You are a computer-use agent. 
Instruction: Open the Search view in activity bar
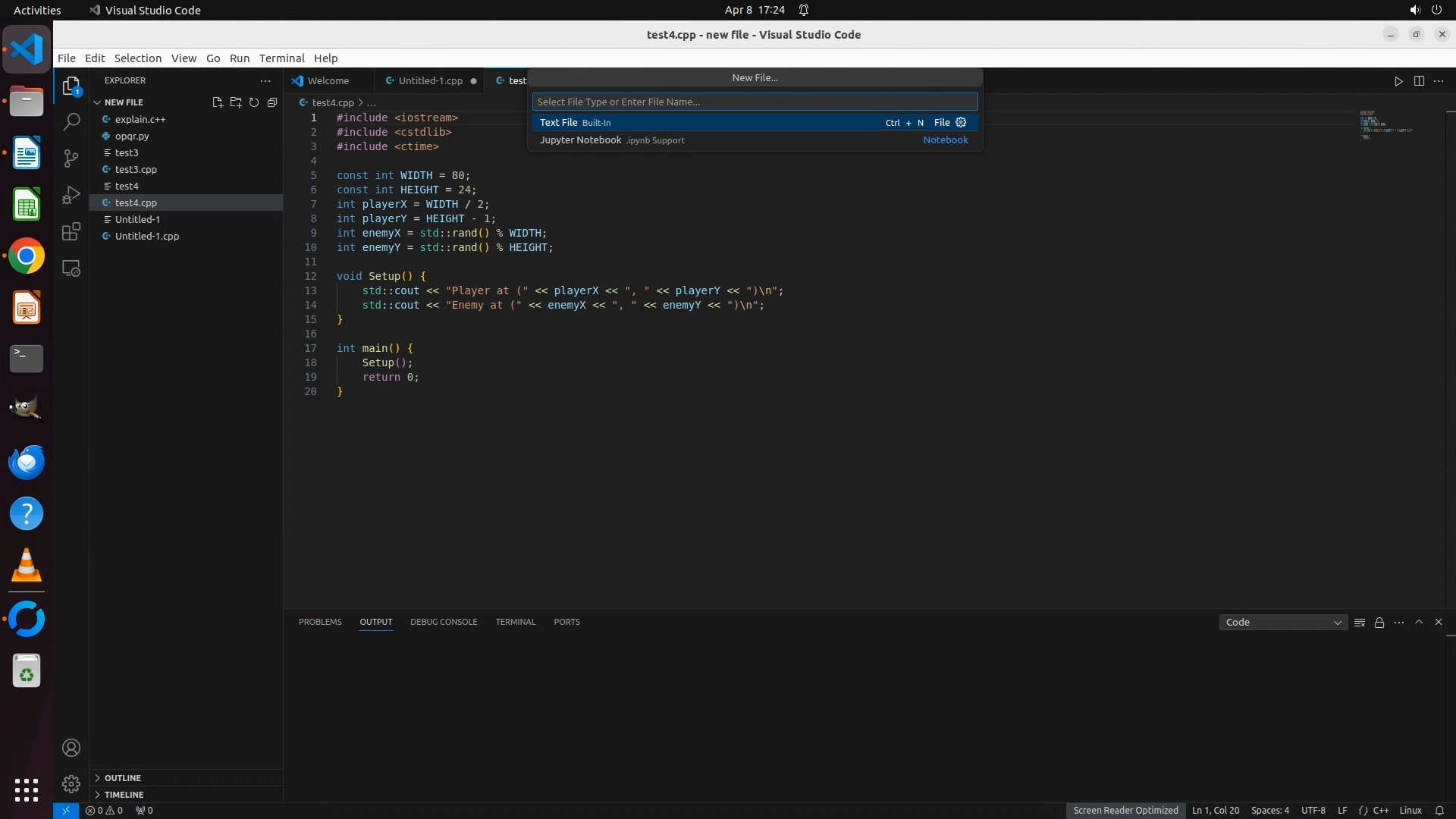(x=71, y=121)
